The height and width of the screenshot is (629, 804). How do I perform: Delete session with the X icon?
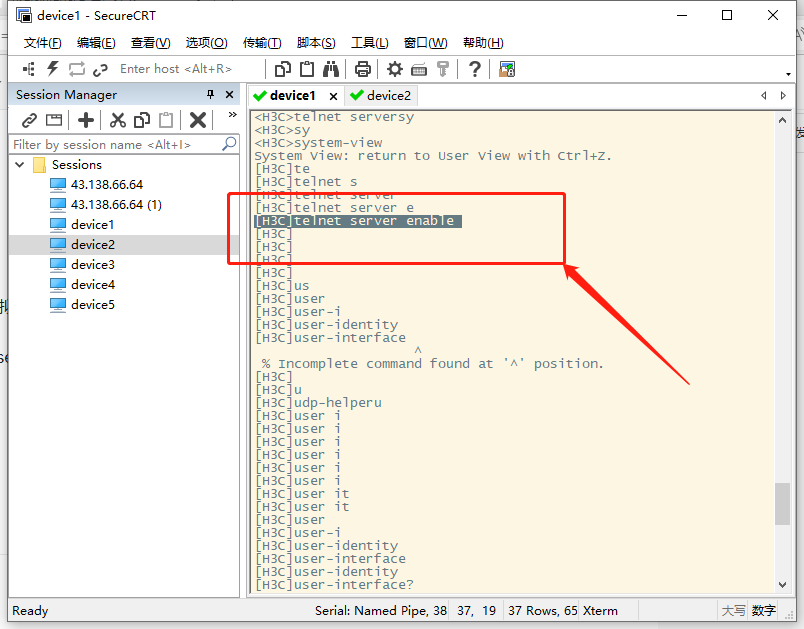[197, 120]
